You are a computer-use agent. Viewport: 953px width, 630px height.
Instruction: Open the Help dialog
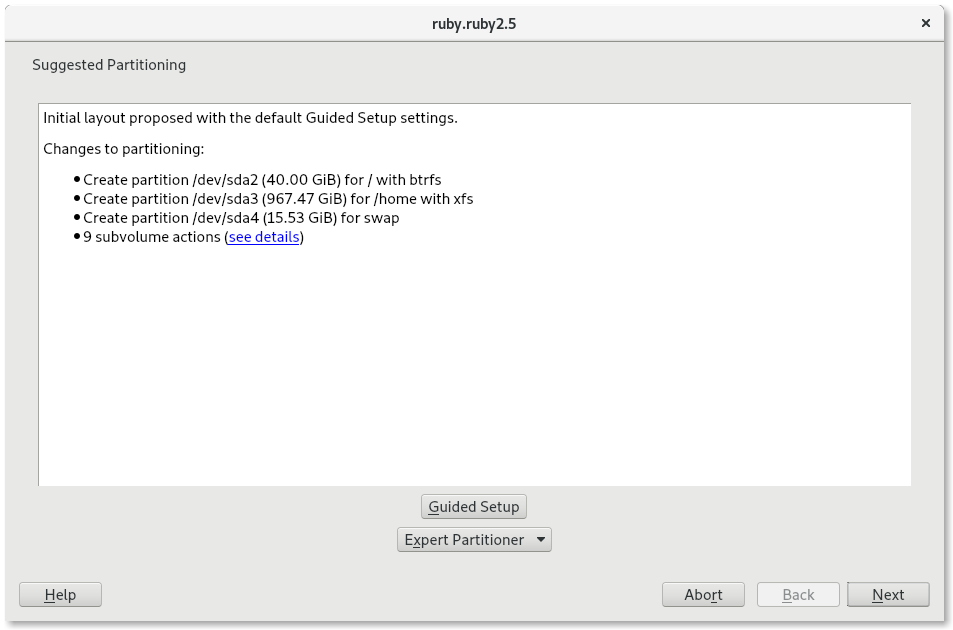(x=61, y=595)
